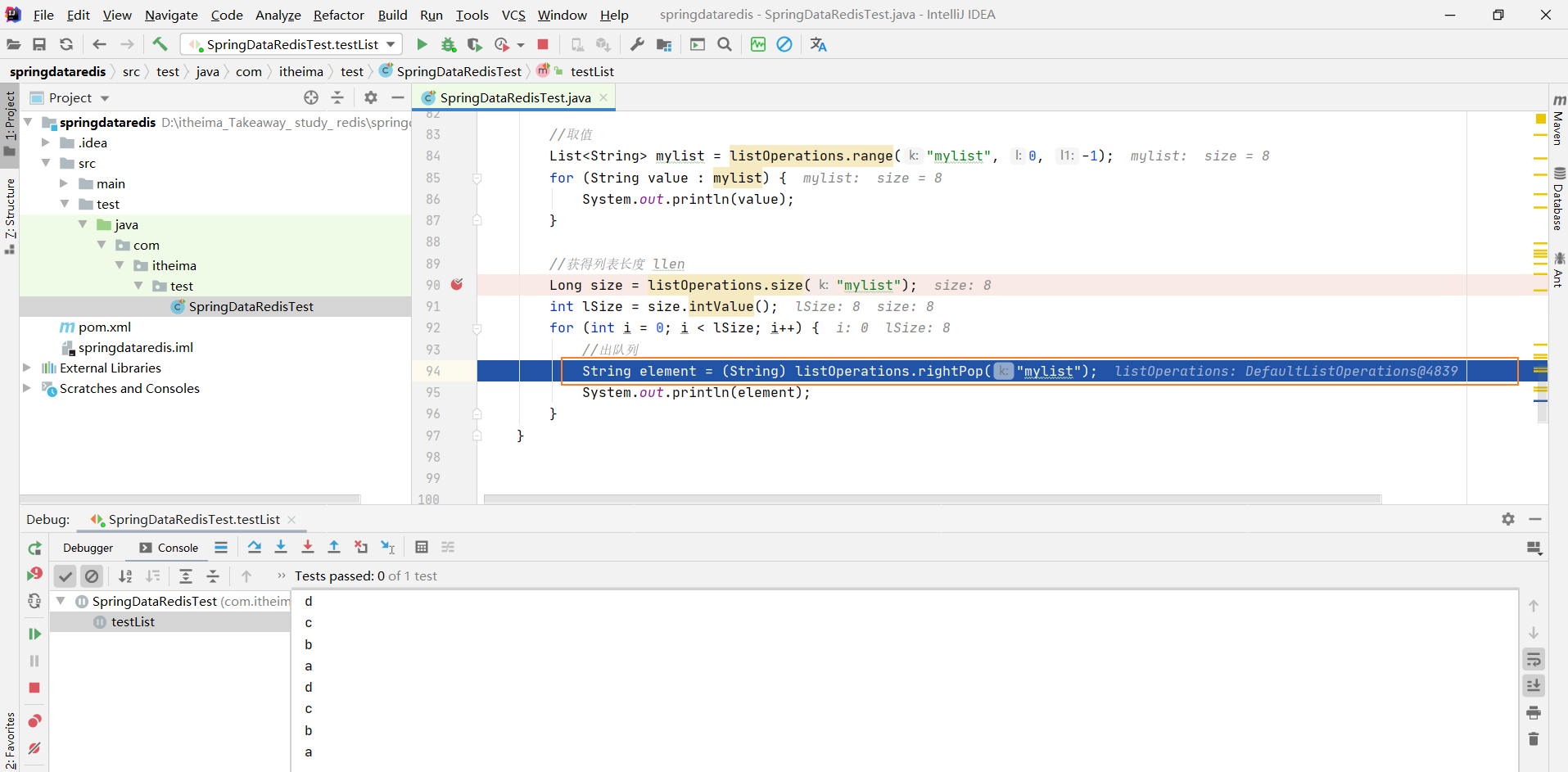The width and height of the screenshot is (1568, 772).
Task: Expand Scratches and Consoles node
Action: pyautogui.click(x=27, y=388)
